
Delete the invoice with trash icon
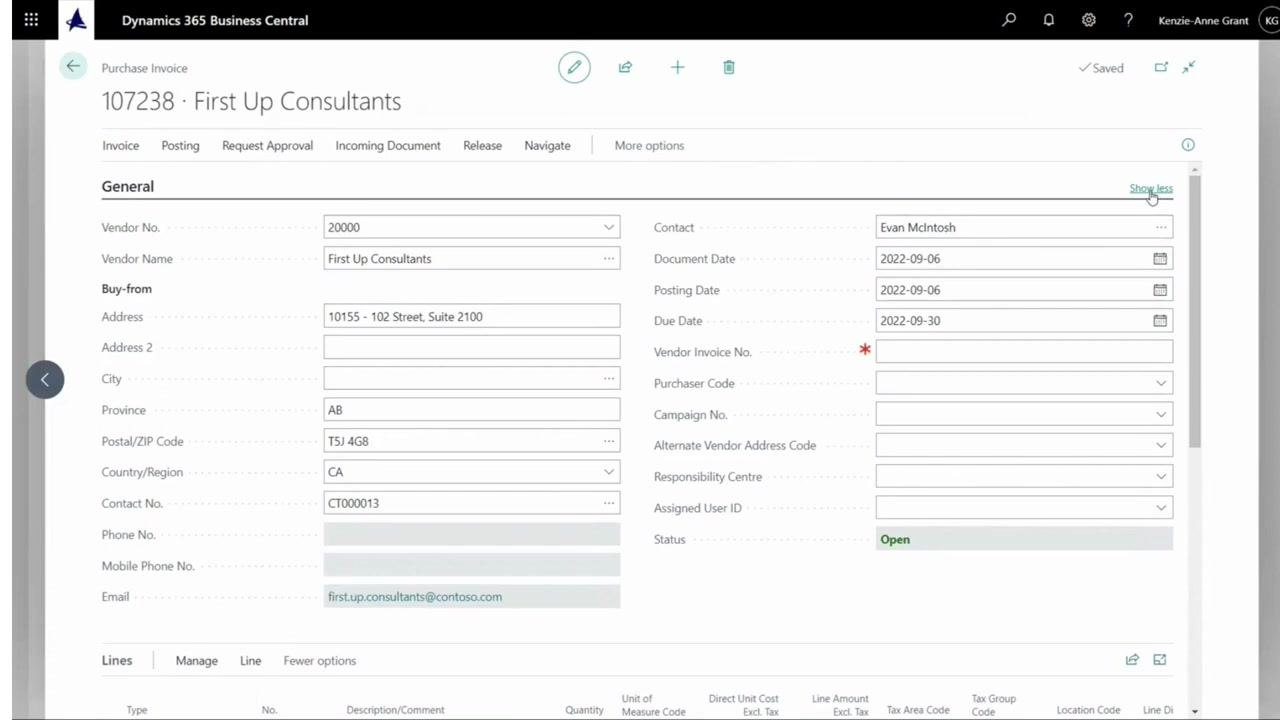pyautogui.click(x=729, y=67)
